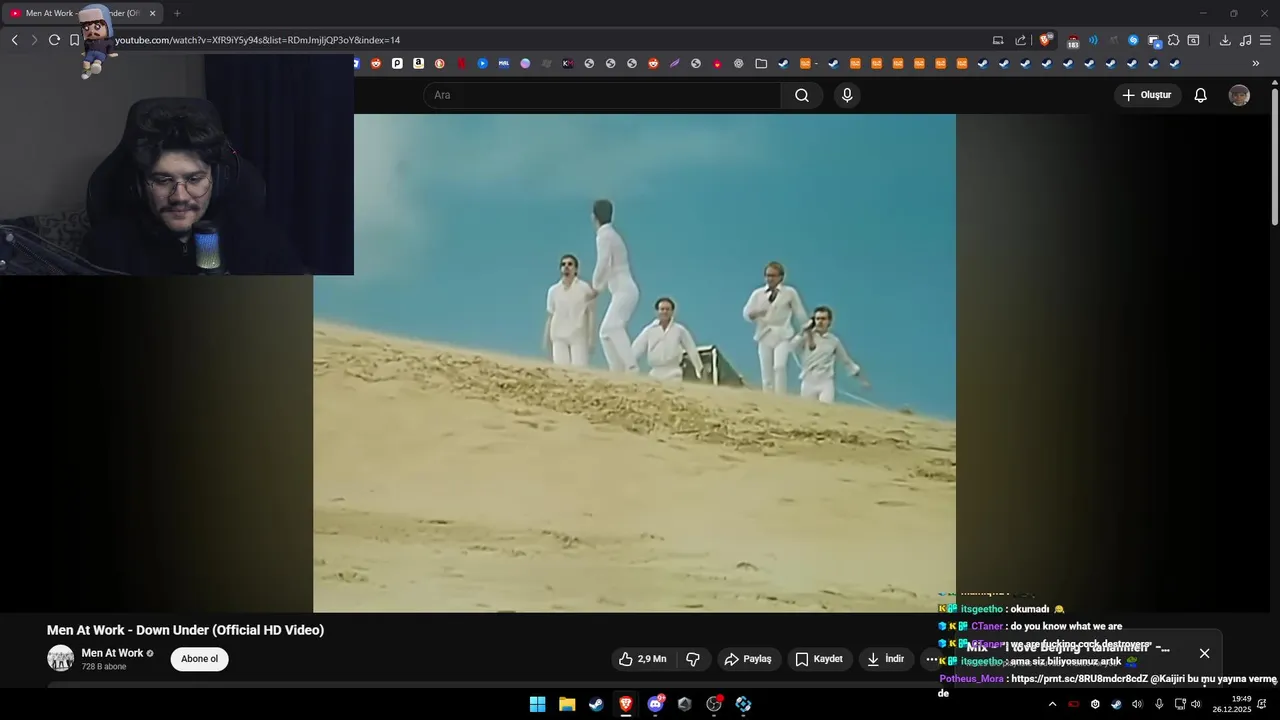Open the Men At Work channel name link

[112, 653]
